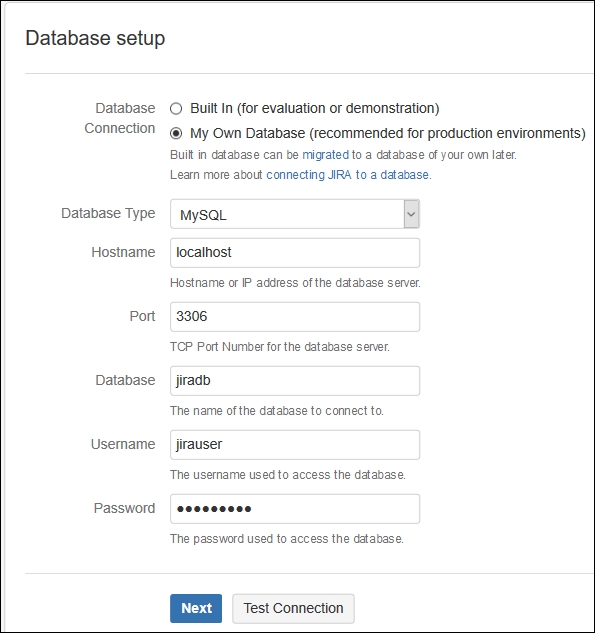Click into the Port field showing 3306
Screen dimensions: 595x633
pyautogui.click(x=295, y=317)
